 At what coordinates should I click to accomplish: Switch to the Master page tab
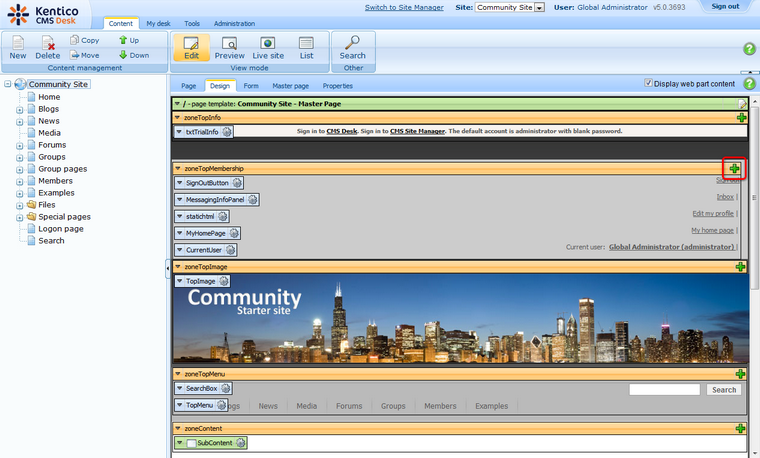point(290,86)
